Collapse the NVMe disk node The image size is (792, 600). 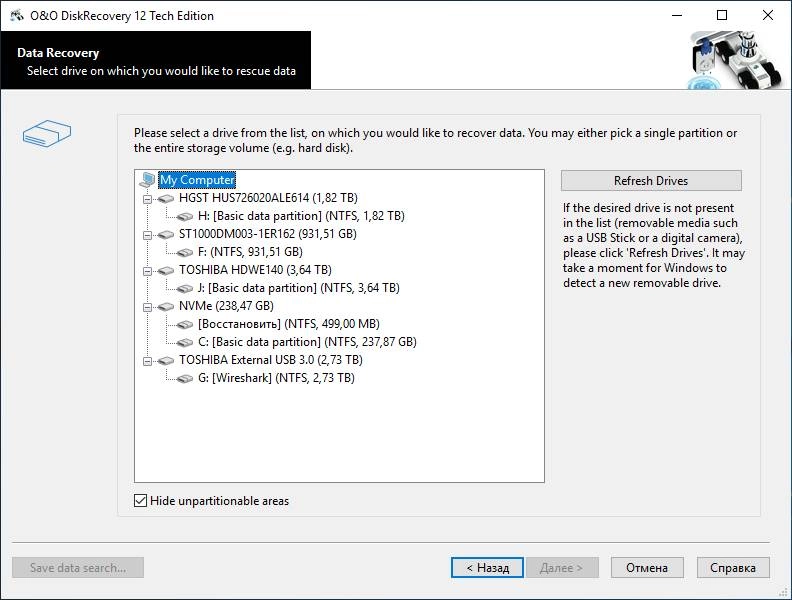pyautogui.click(x=147, y=307)
